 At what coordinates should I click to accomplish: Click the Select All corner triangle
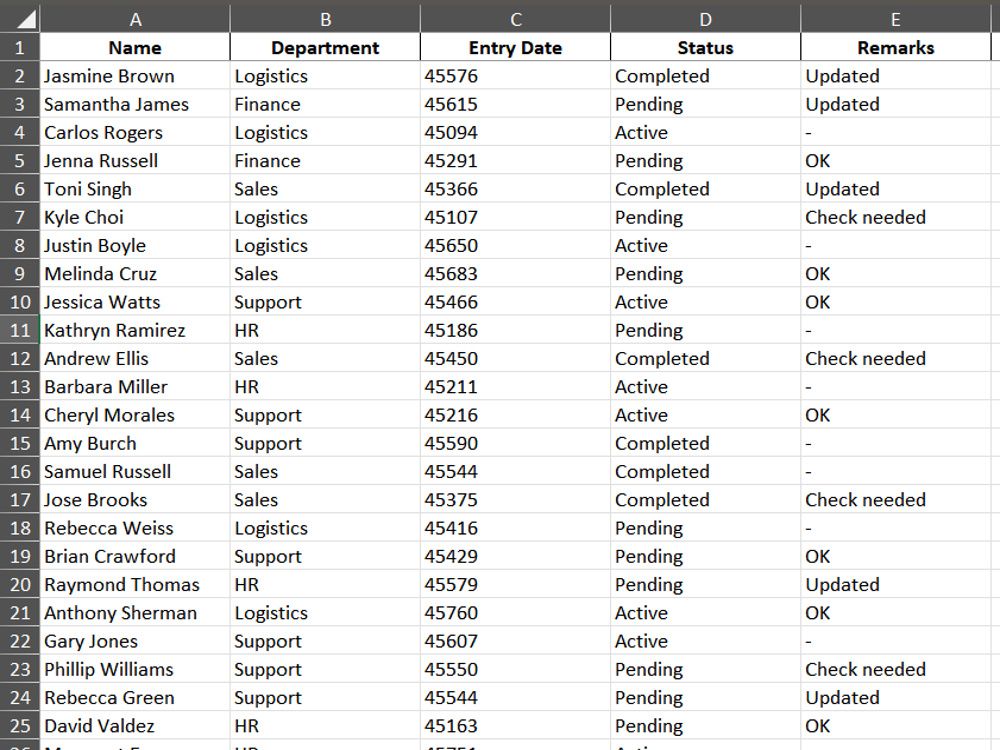(x=20, y=19)
